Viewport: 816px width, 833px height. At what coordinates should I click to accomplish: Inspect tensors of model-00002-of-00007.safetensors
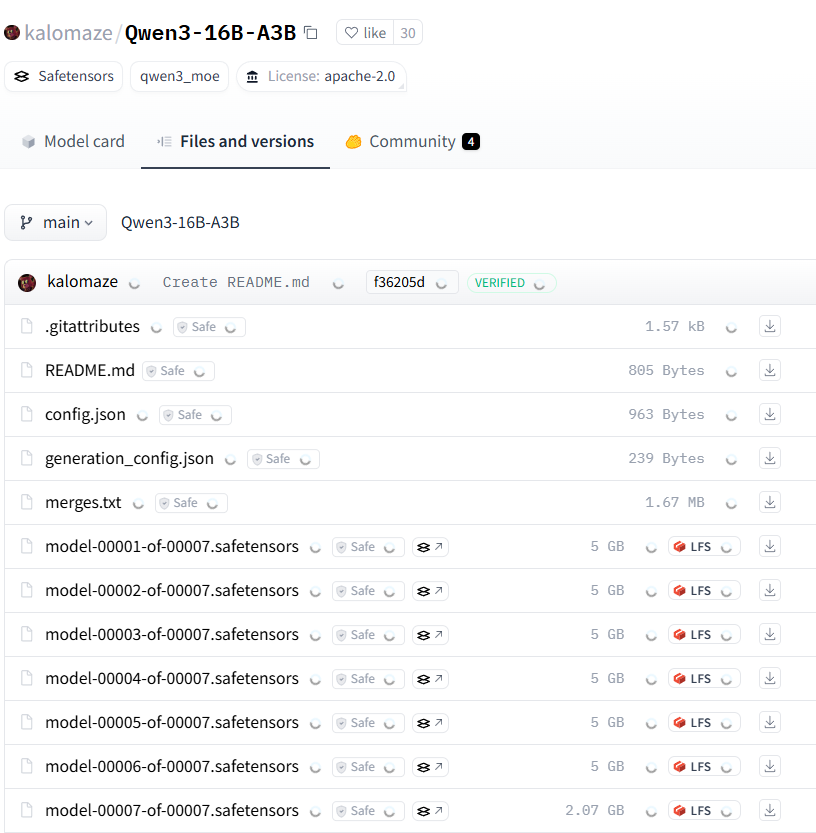pos(430,591)
